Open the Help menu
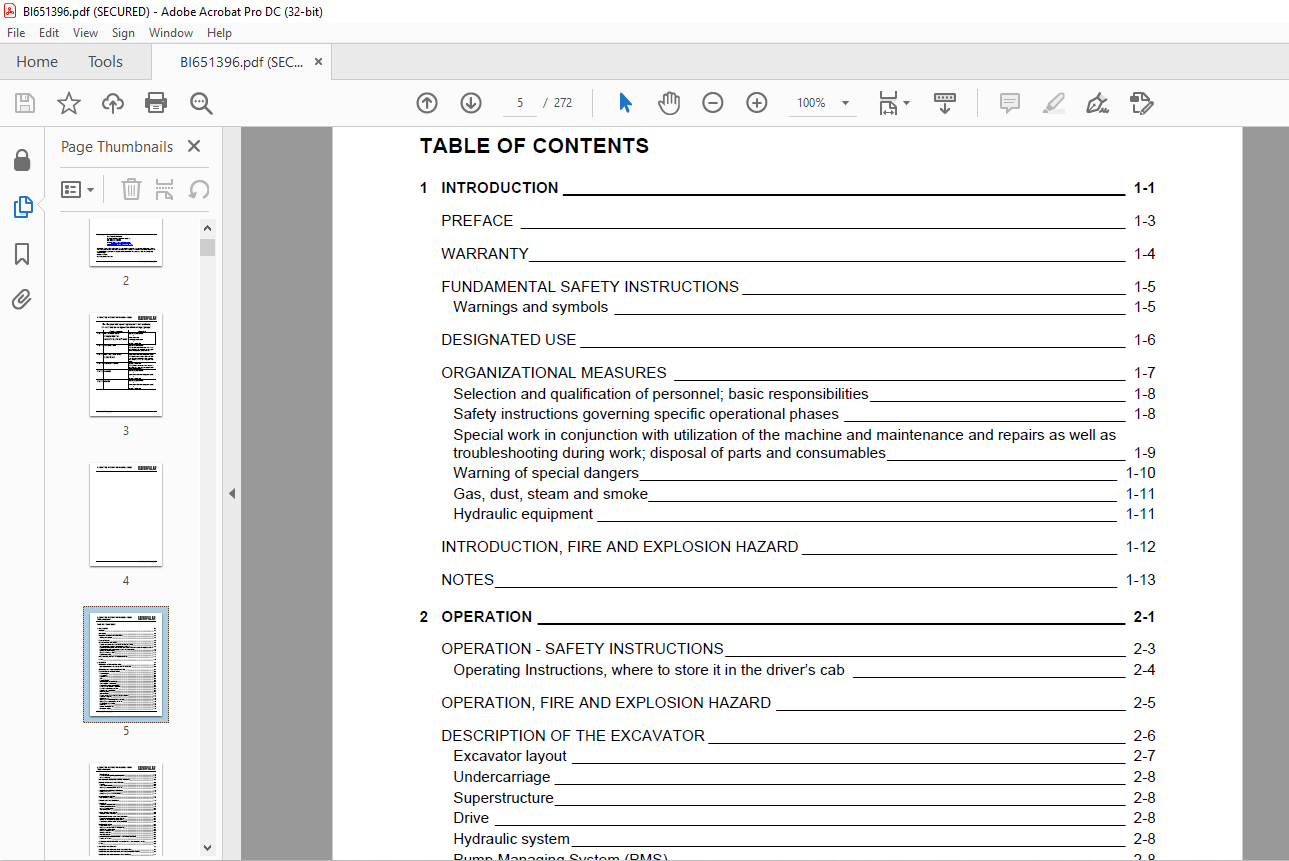This screenshot has width=1289, height=861. coord(219,33)
